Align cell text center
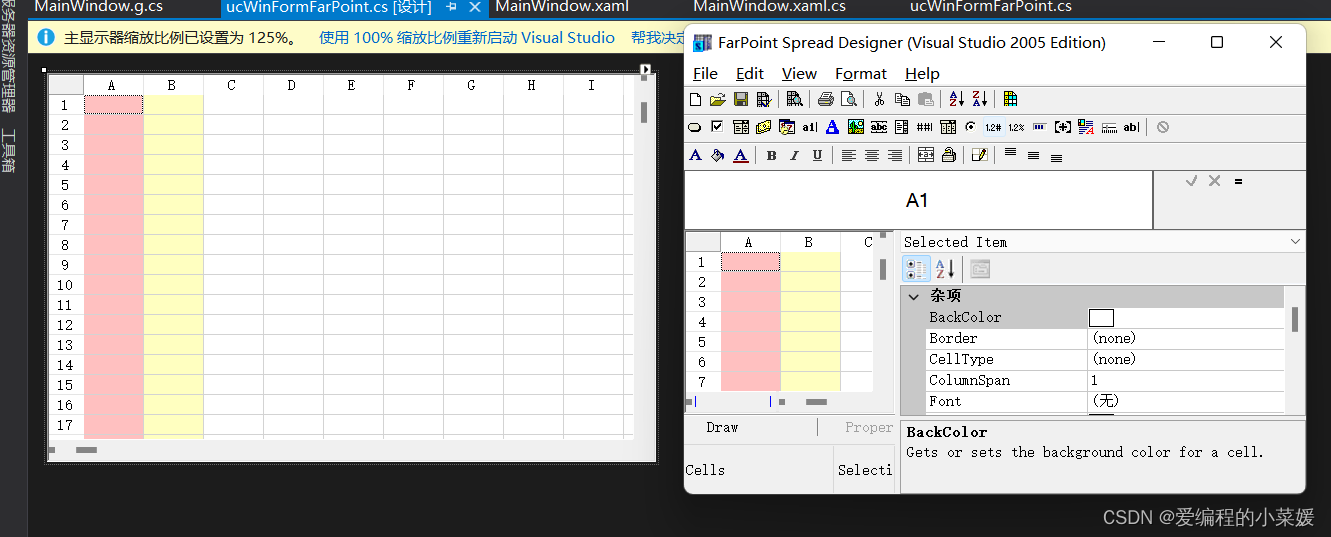 click(872, 155)
